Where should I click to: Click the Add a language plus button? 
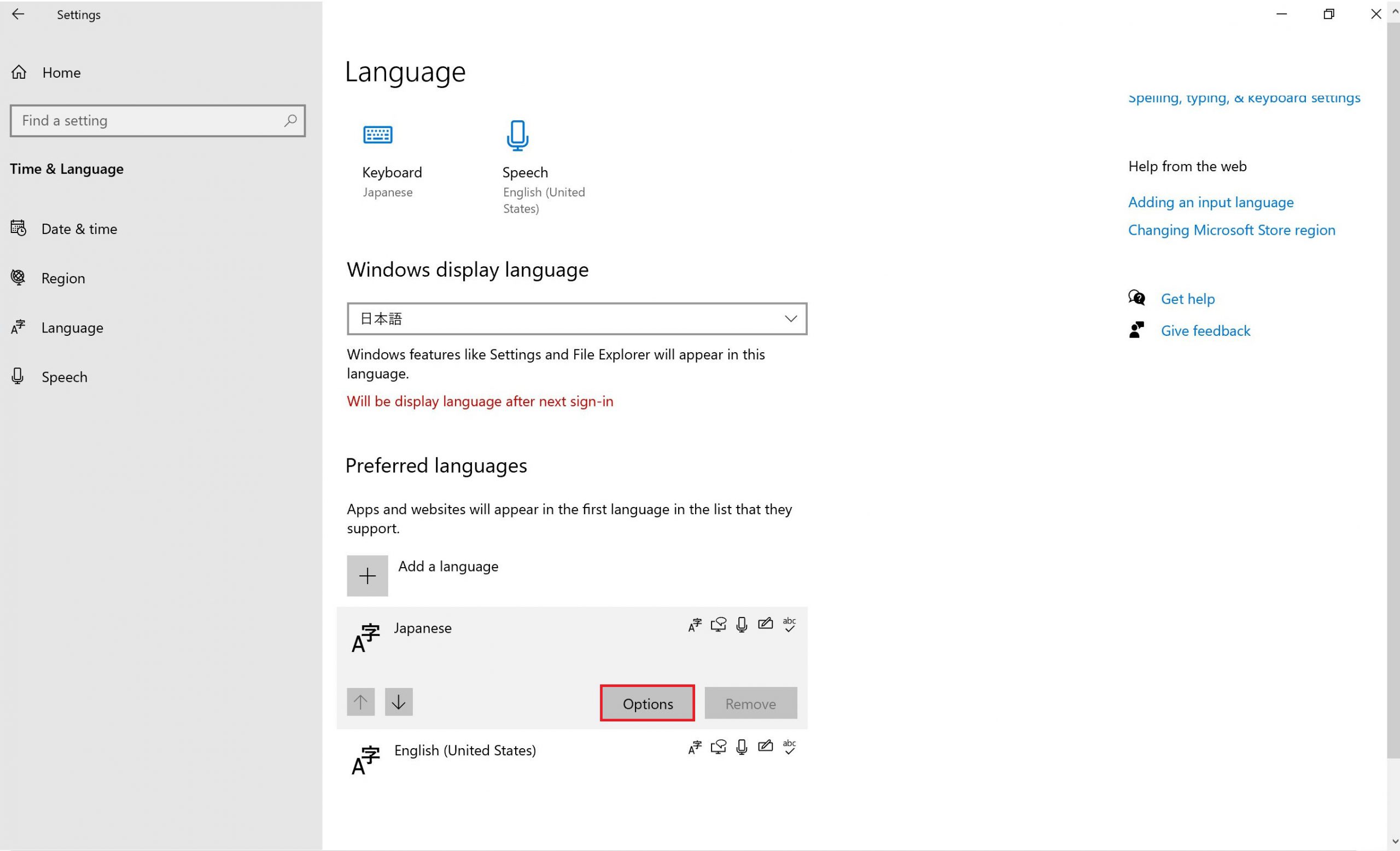(x=367, y=575)
